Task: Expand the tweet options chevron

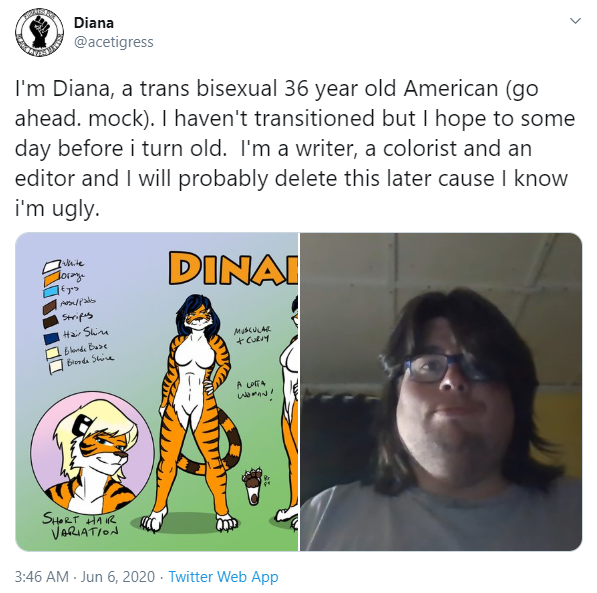Action: (x=575, y=21)
